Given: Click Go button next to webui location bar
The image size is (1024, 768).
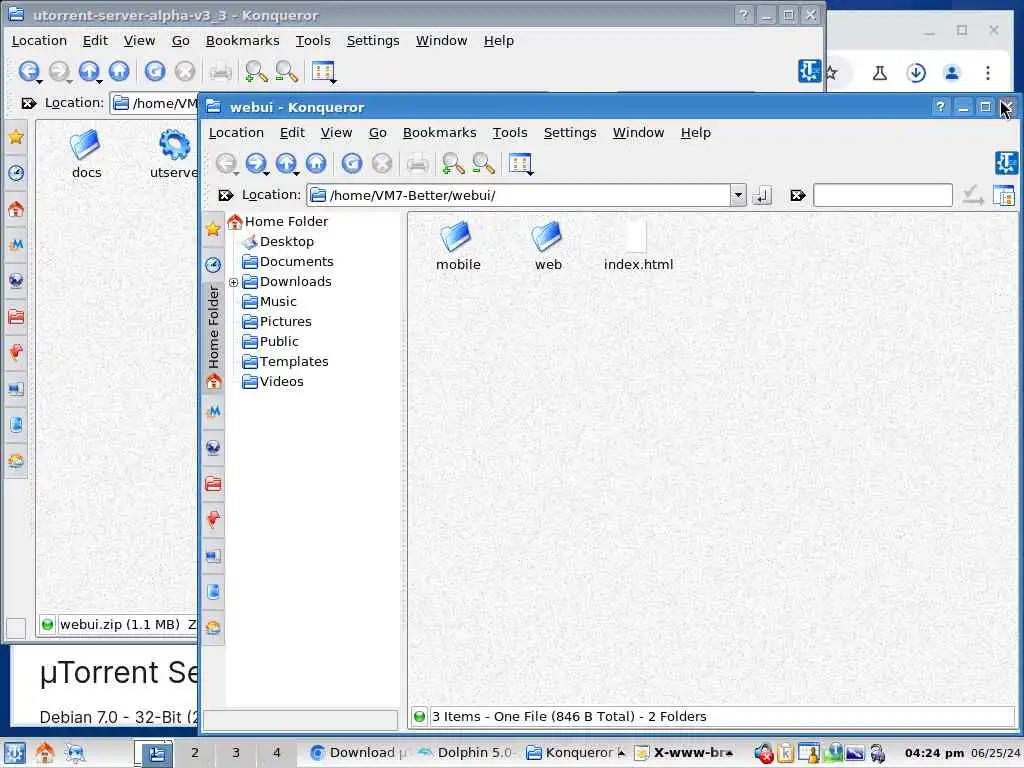Looking at the screenshot, I should tap(762, 195).
